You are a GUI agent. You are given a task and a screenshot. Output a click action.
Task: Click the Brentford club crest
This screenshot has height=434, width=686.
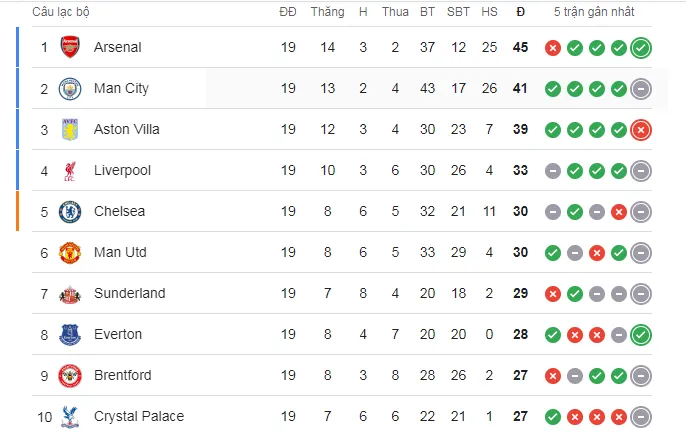[x=70, y=375]
